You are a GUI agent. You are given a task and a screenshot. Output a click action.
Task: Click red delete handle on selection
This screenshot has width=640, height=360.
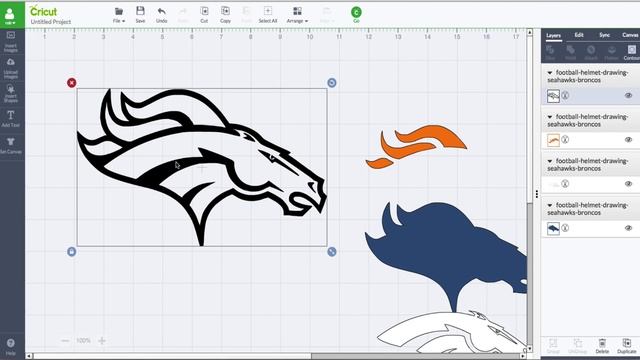tap(72, 83)
